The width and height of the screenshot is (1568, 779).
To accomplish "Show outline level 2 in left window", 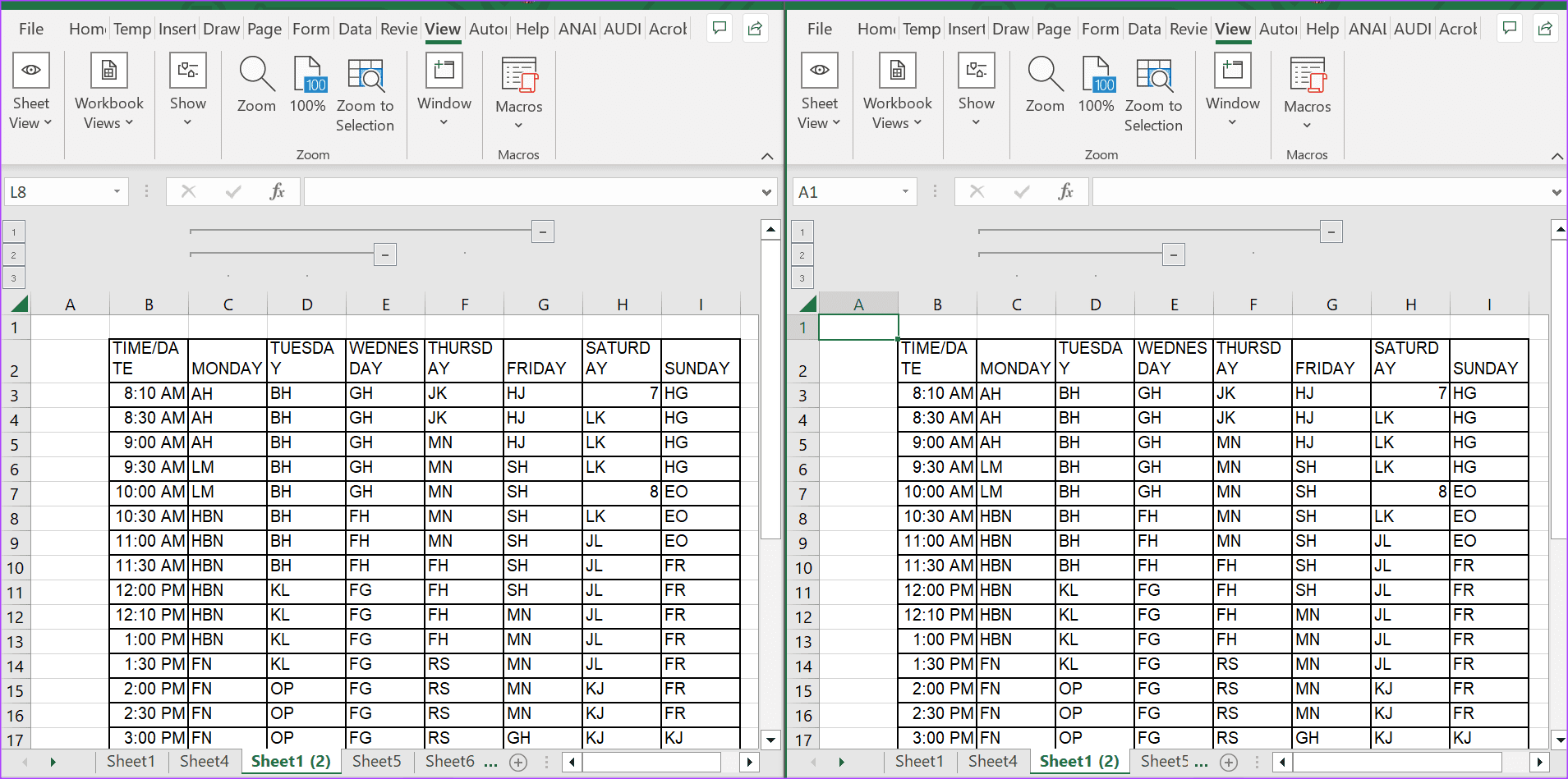I will [14, 254].
